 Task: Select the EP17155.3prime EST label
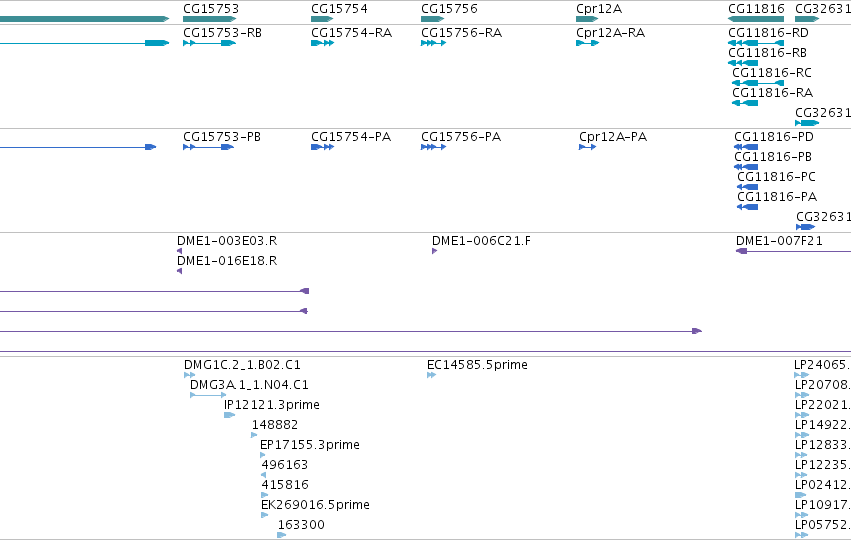(x=310, y=444)
